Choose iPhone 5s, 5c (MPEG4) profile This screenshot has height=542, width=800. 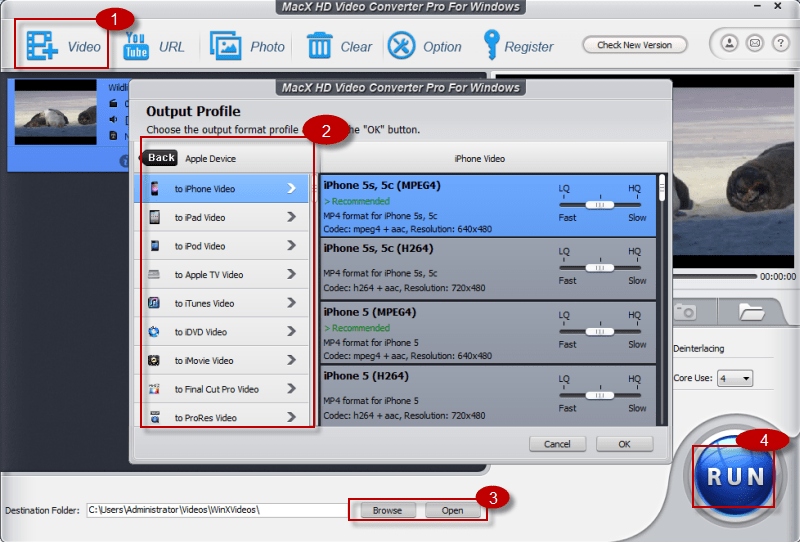(488, 206)
